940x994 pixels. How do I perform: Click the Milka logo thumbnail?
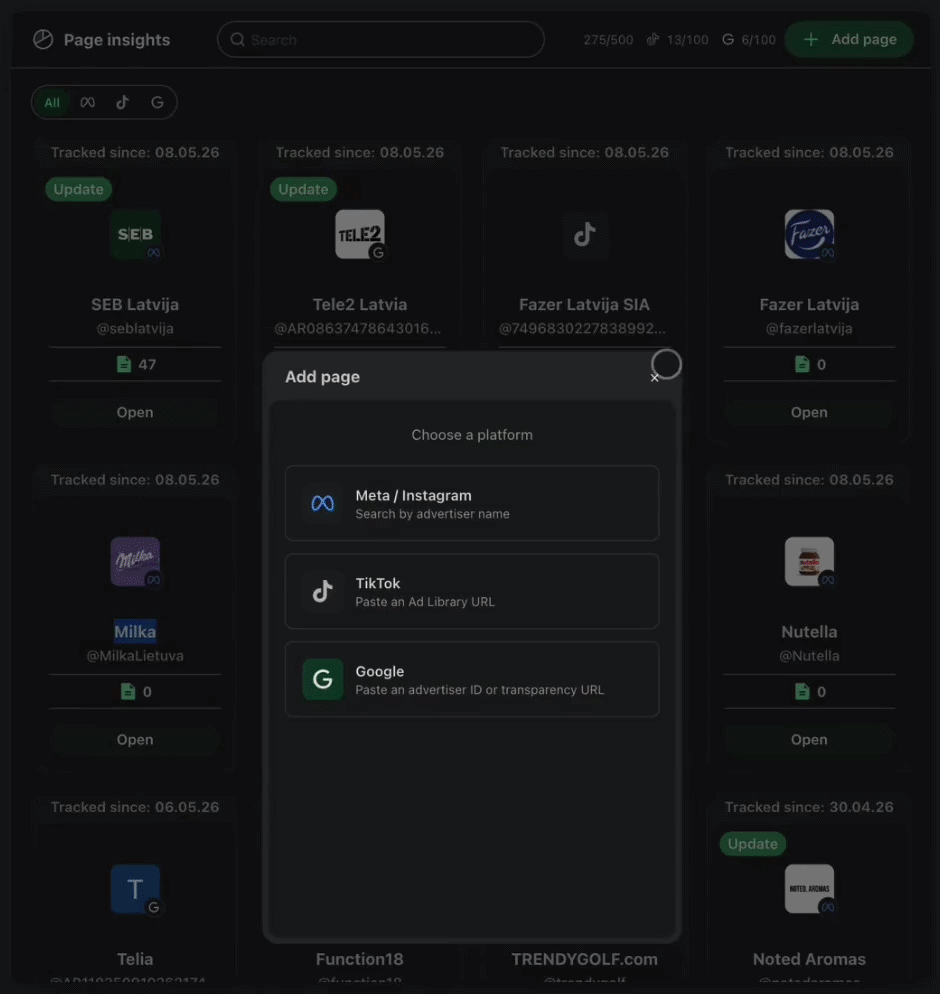click(x=135, y=562)
